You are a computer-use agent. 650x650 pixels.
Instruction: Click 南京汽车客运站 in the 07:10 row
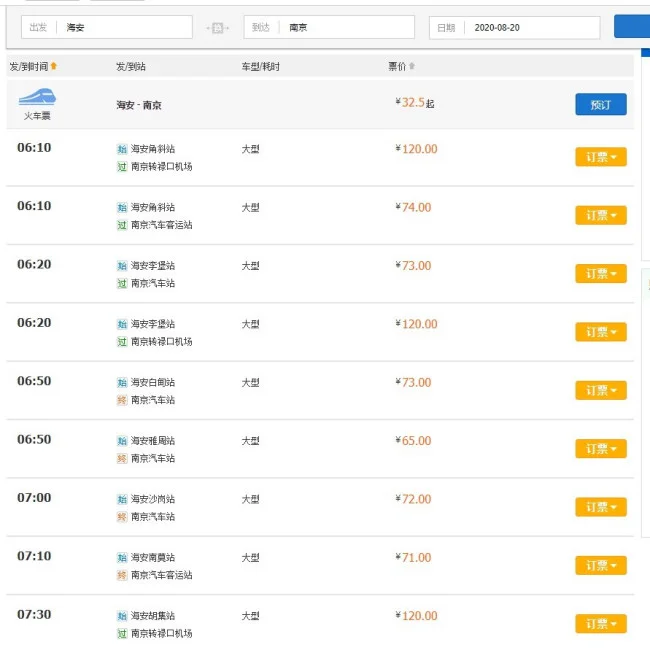(x=162, y=575)
